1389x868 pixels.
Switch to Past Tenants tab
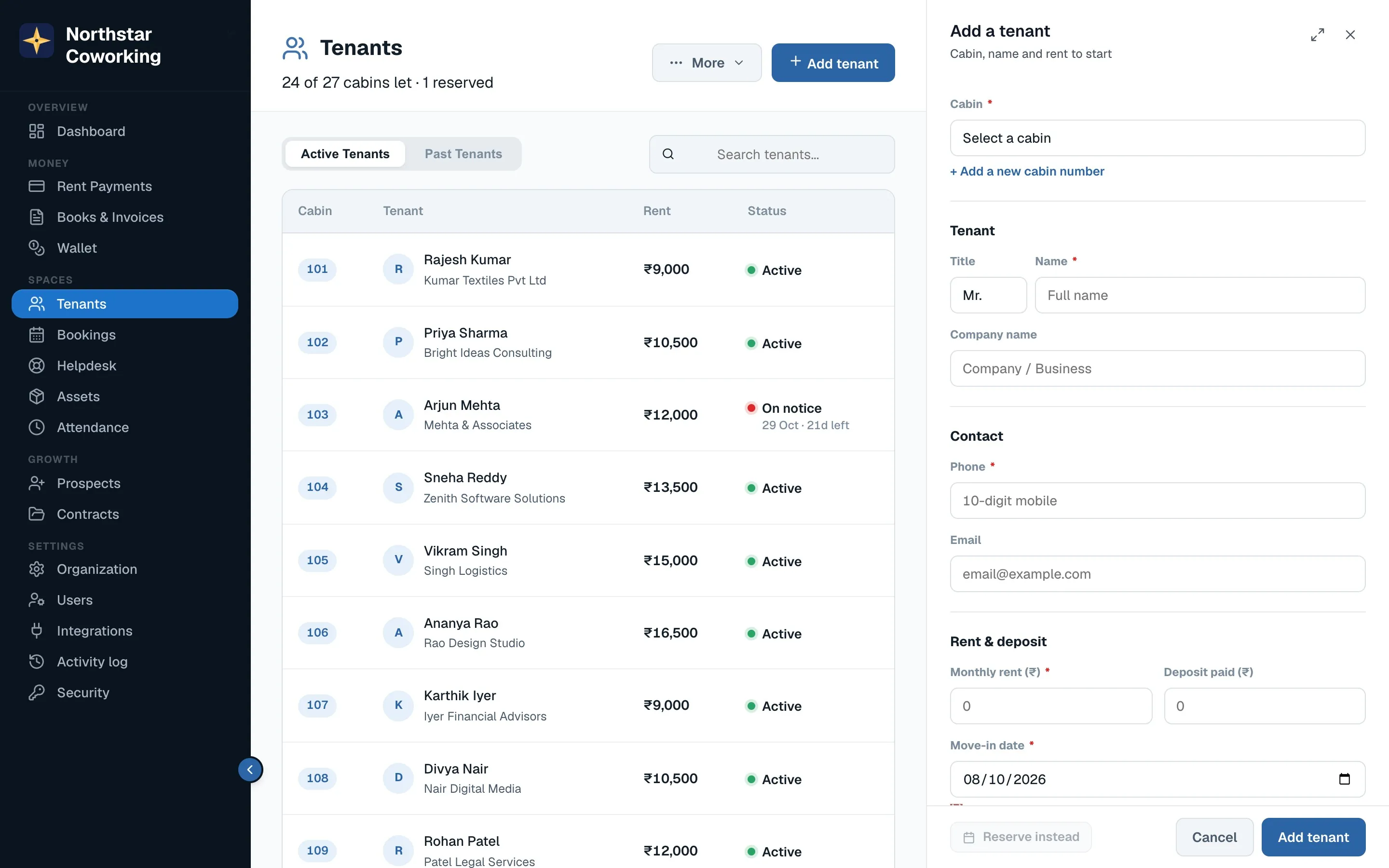point(463,154)
